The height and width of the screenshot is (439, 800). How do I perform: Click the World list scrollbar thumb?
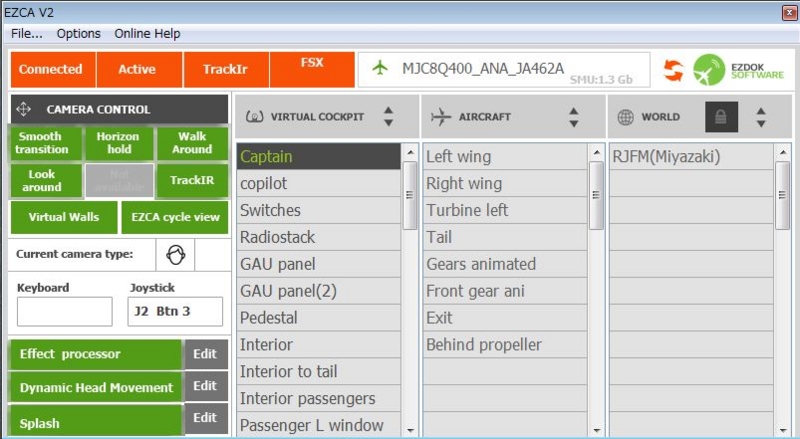pyautogui.click(x=782, y=196)
